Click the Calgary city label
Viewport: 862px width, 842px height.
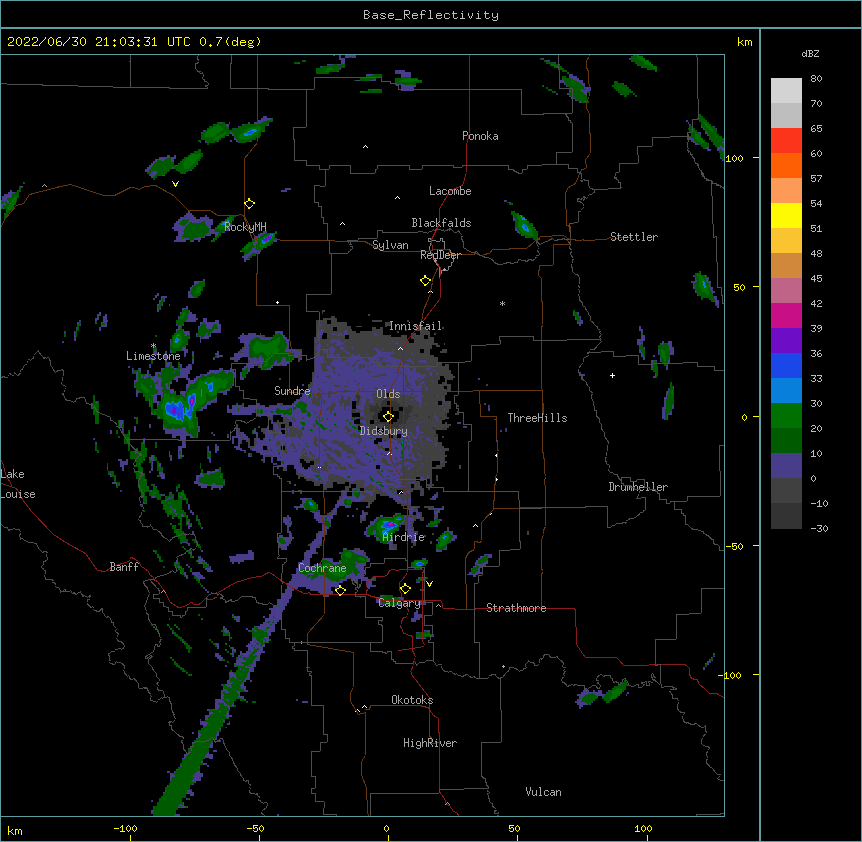coord(399,603)
